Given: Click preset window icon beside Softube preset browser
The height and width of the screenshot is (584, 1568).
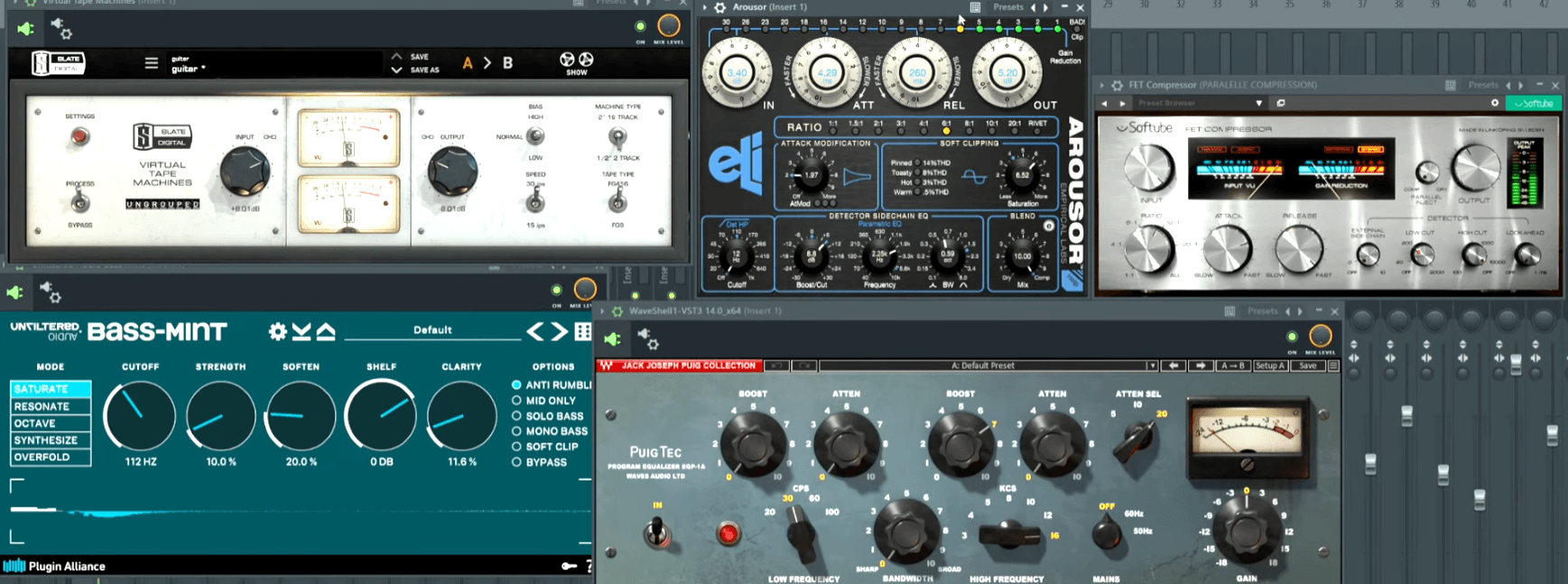Looking at the screenshot, I should coord(1281,103).
